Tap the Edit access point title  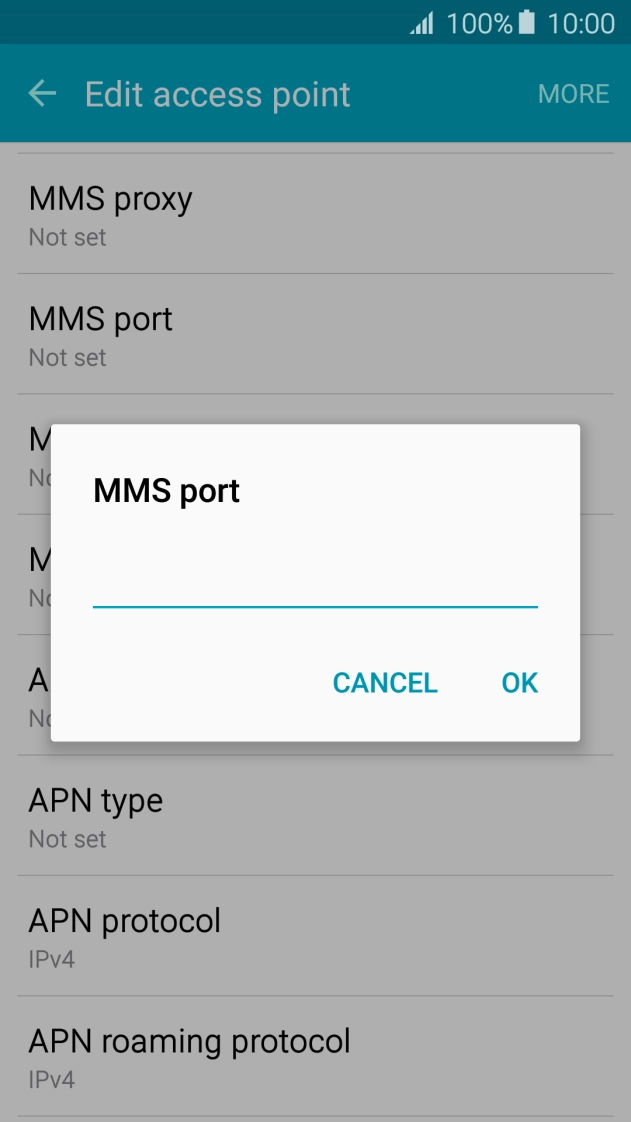pos(217,94)
